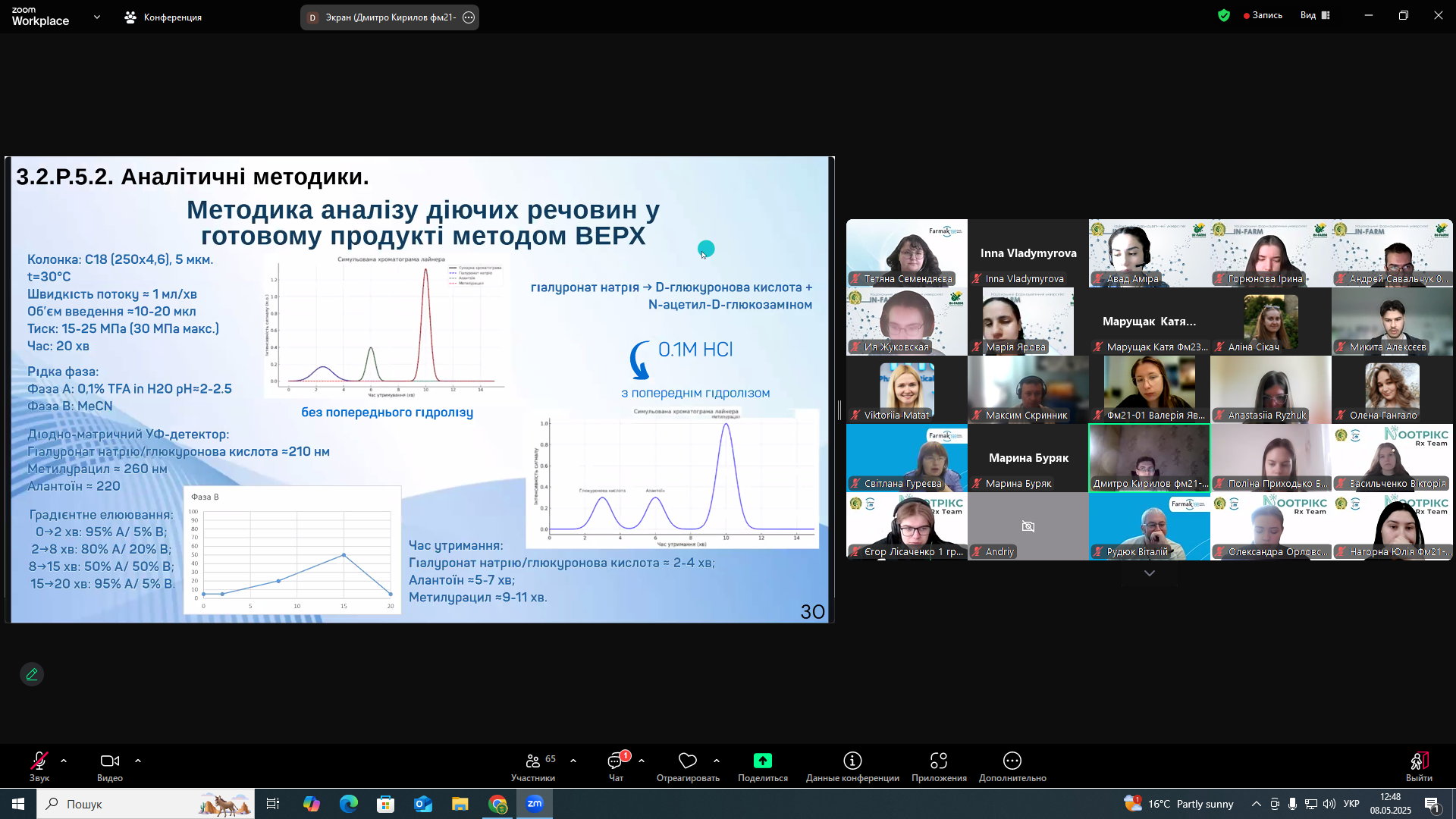Unmute microphone with Звук toggle
Screen dimensions: 1456x819
(39, 767)
